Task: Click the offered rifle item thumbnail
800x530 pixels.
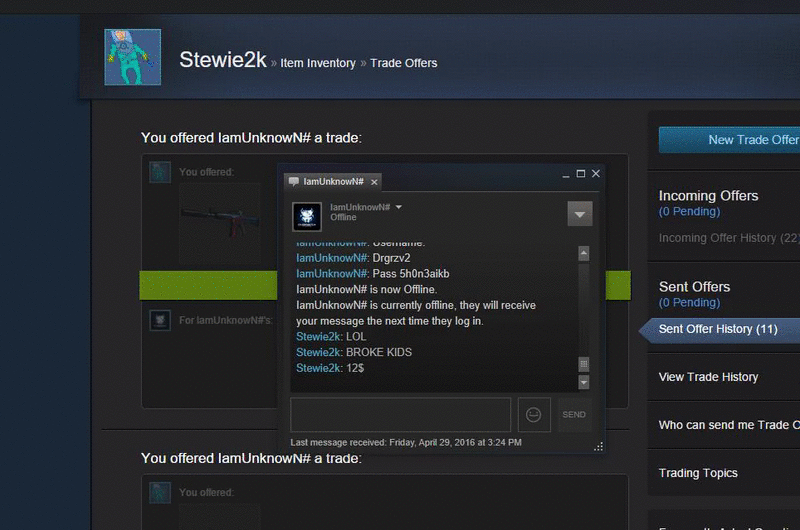Action: tap(220, 223)
